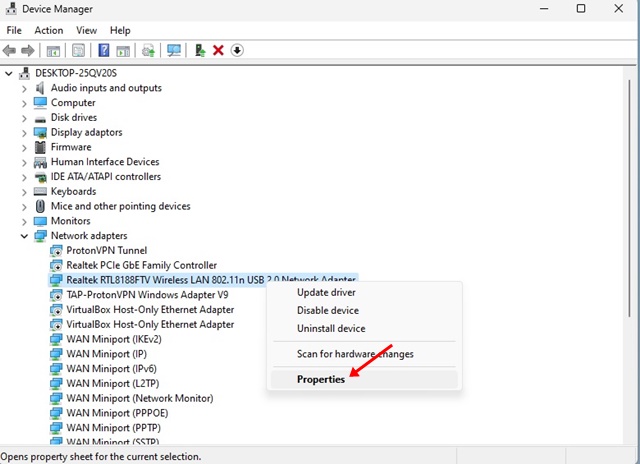Image resolution: width=640 pixels, height=464 pixels.
Task: Click the Back arrow toolbar icon
Action: tap(9, 51)
